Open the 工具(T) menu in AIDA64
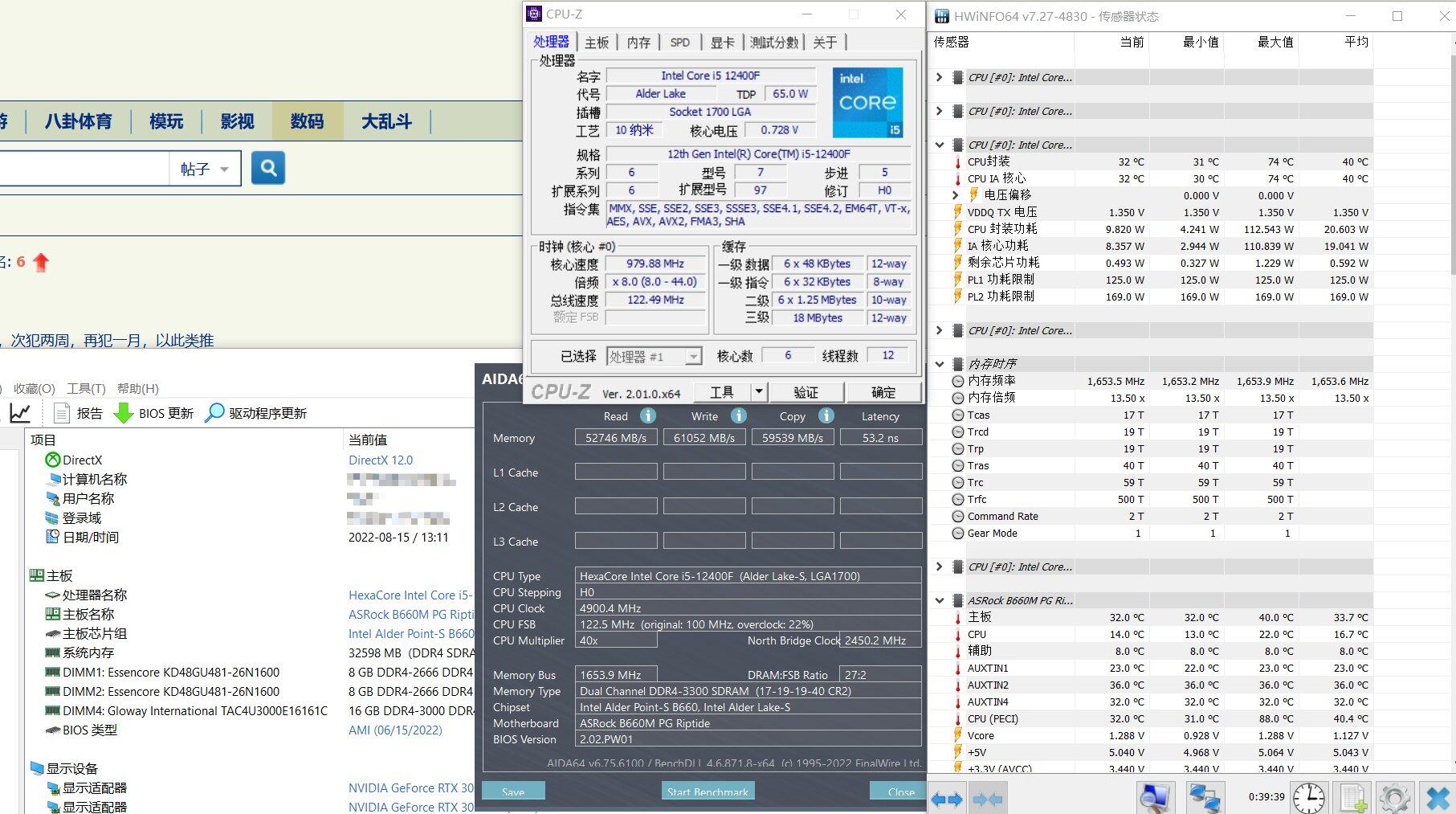1456x814 pixels. 86,388
